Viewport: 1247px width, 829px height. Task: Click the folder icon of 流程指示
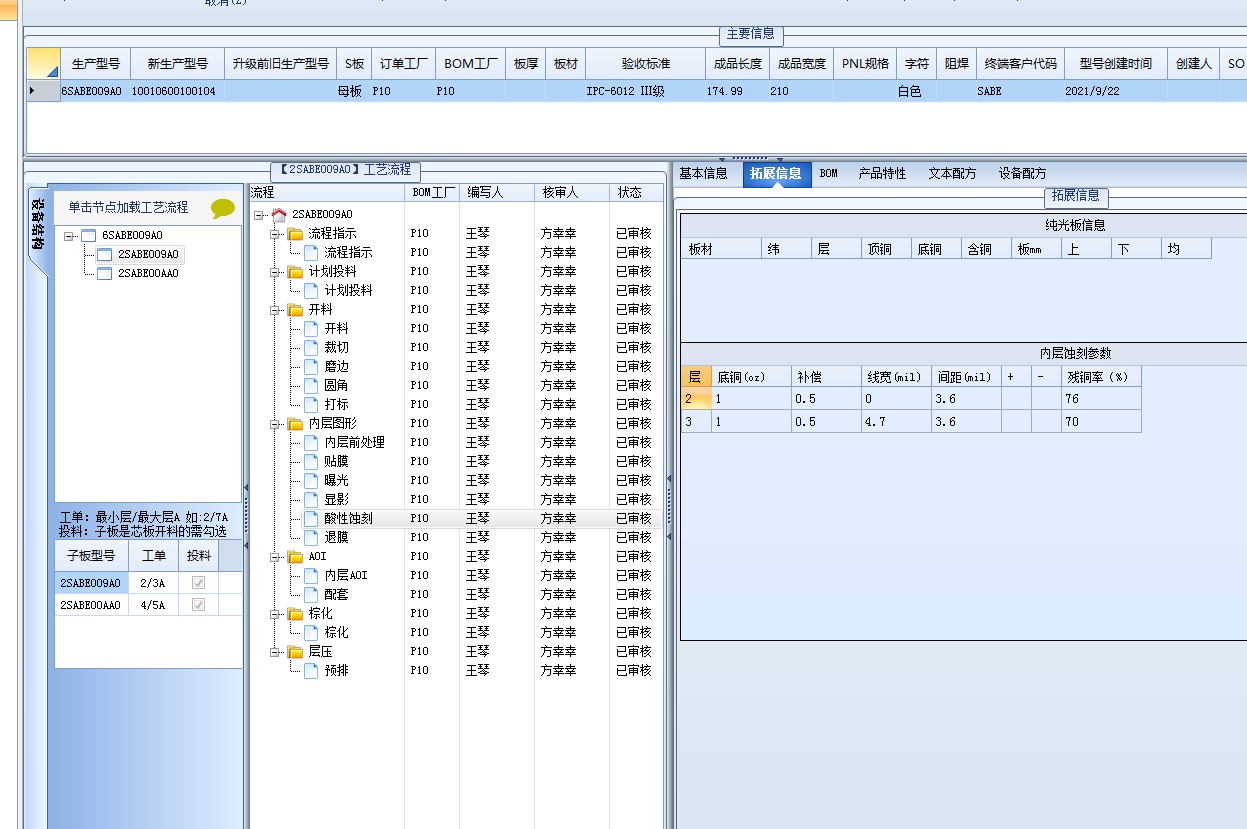(x=295, y=233)
